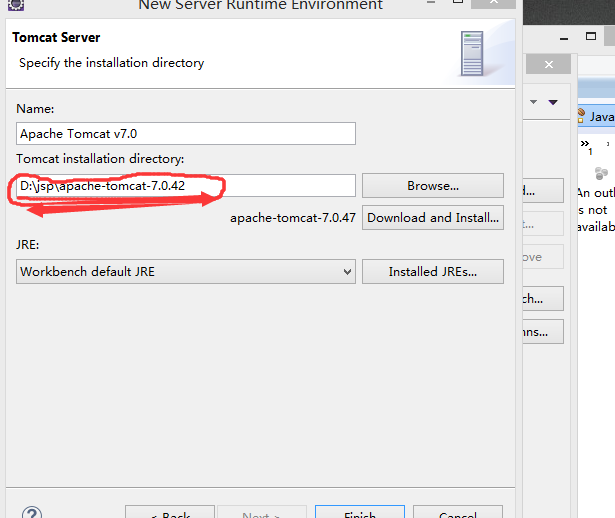This screenshot has width=615, height=518.
Task: Click the background button ending in 'ch...'
Action: point(543,298)
